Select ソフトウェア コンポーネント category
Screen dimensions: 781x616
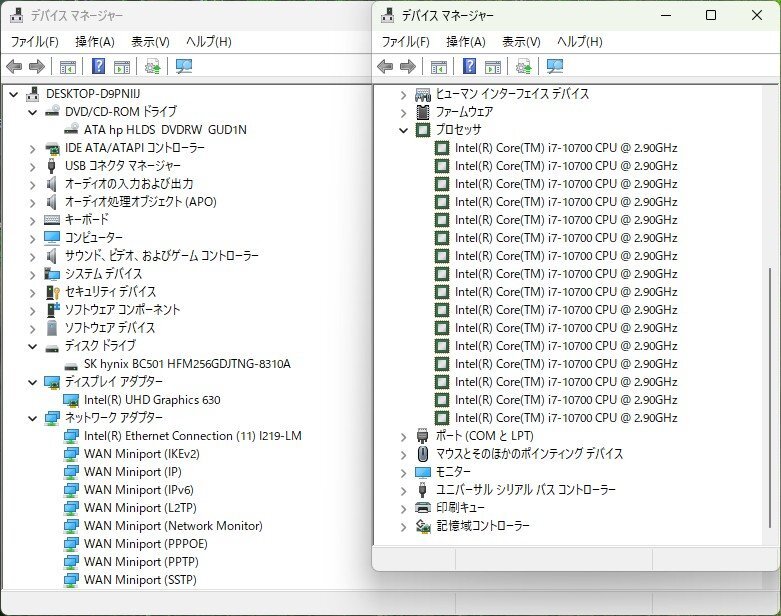pos(122,310)
